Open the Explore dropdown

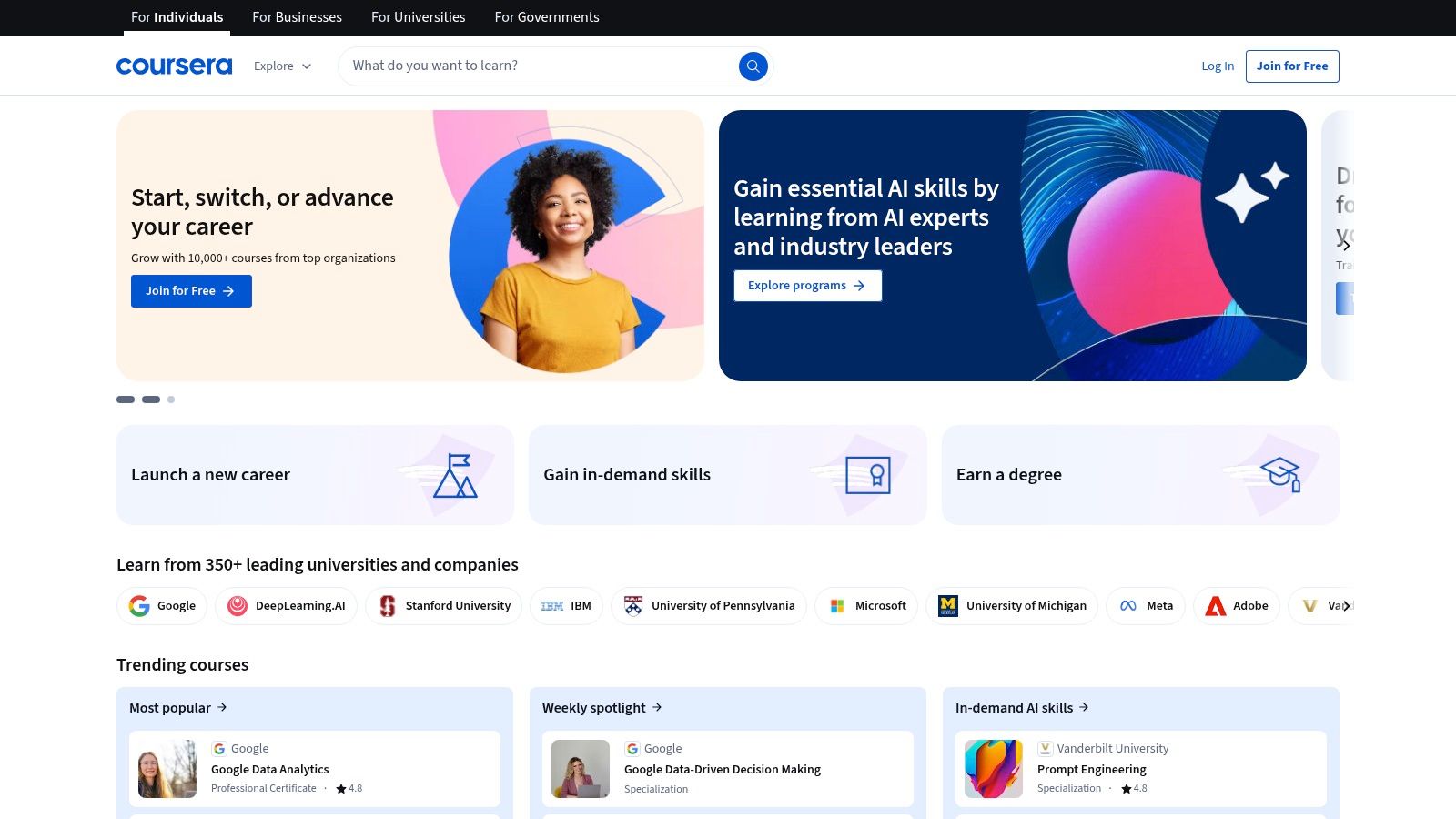[x=282, y=66]
